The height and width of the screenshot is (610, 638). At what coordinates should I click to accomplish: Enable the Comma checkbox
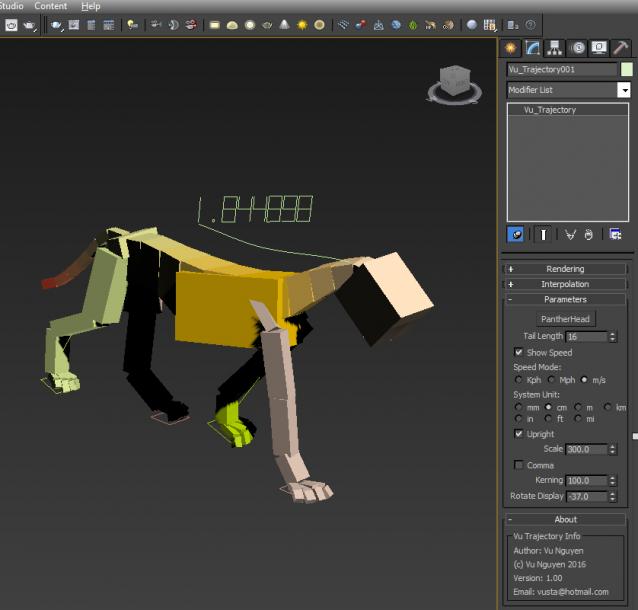(518, 465)
